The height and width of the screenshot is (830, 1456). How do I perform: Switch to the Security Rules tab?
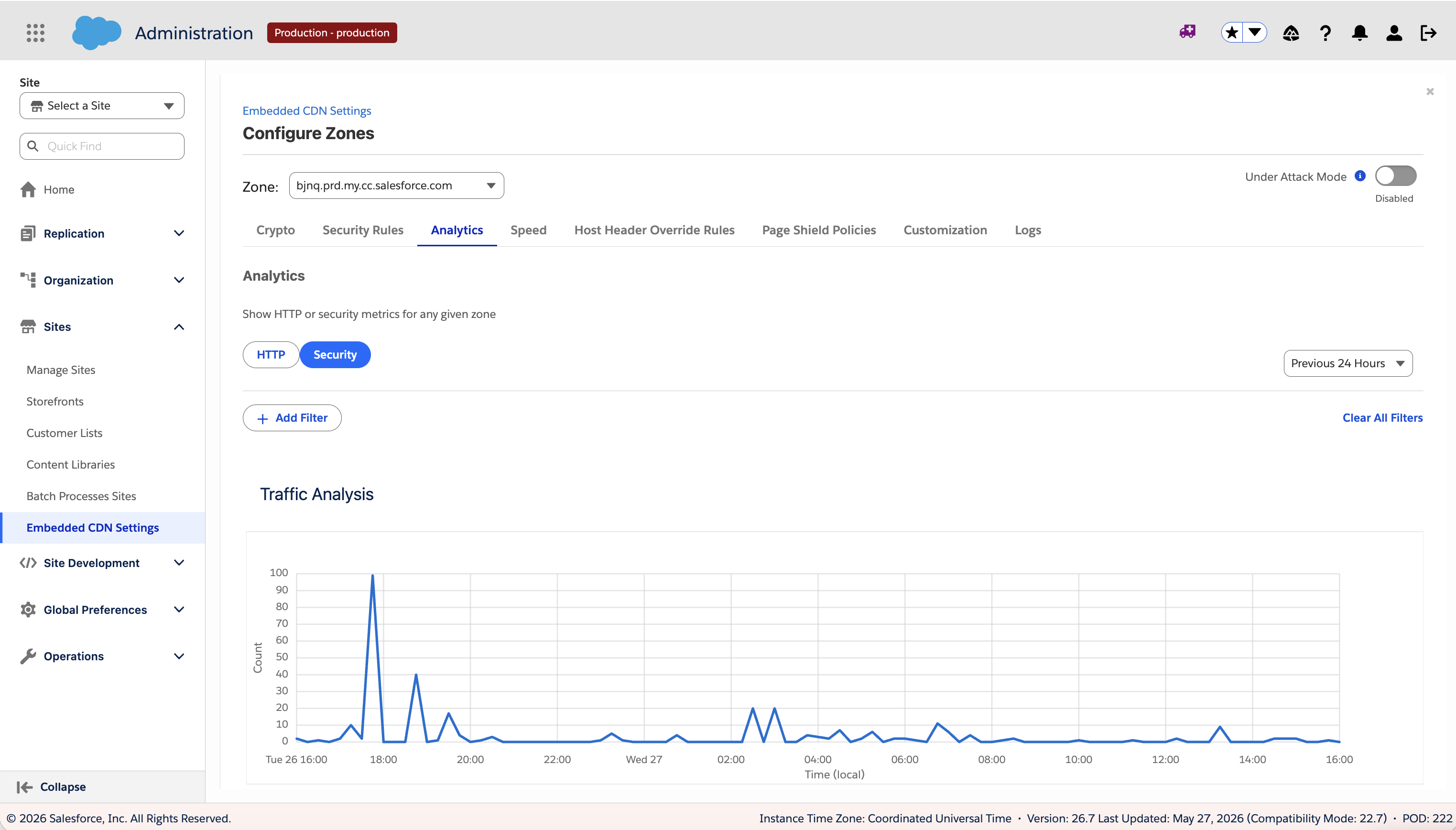pyautogui.click(x=363, y=229)
